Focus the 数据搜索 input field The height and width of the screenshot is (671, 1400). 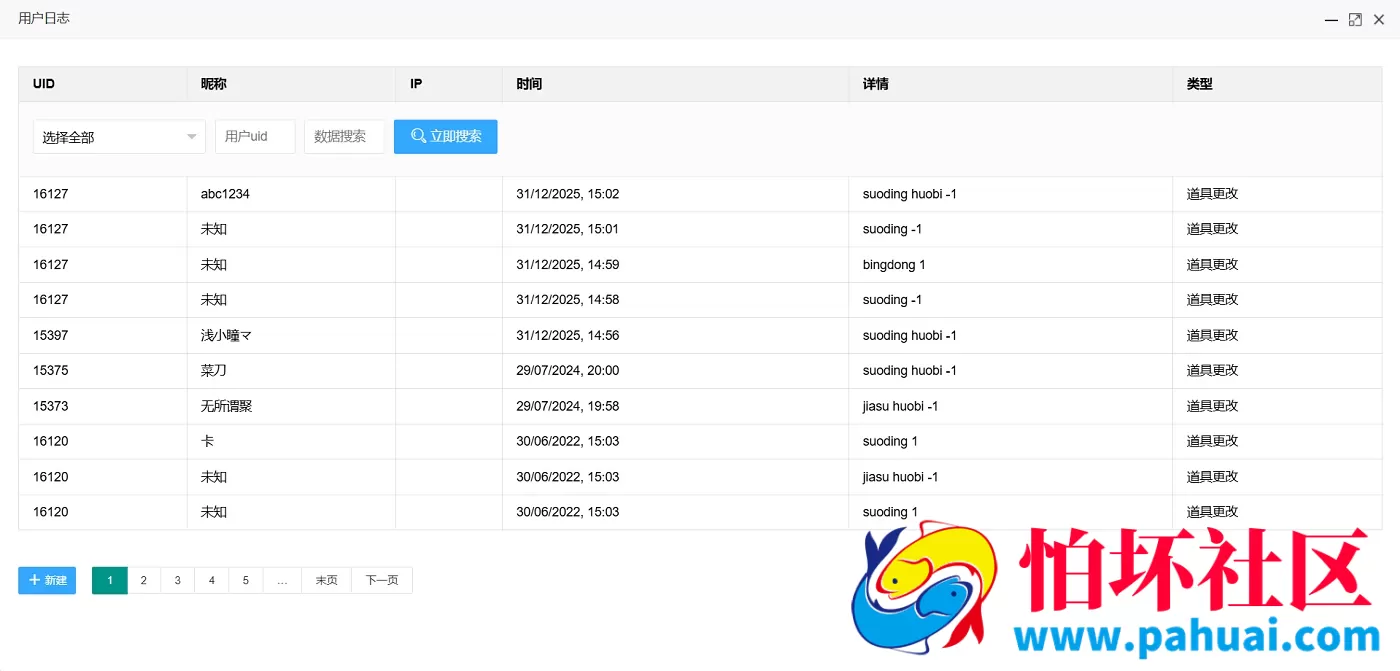(x=344, y=137)
